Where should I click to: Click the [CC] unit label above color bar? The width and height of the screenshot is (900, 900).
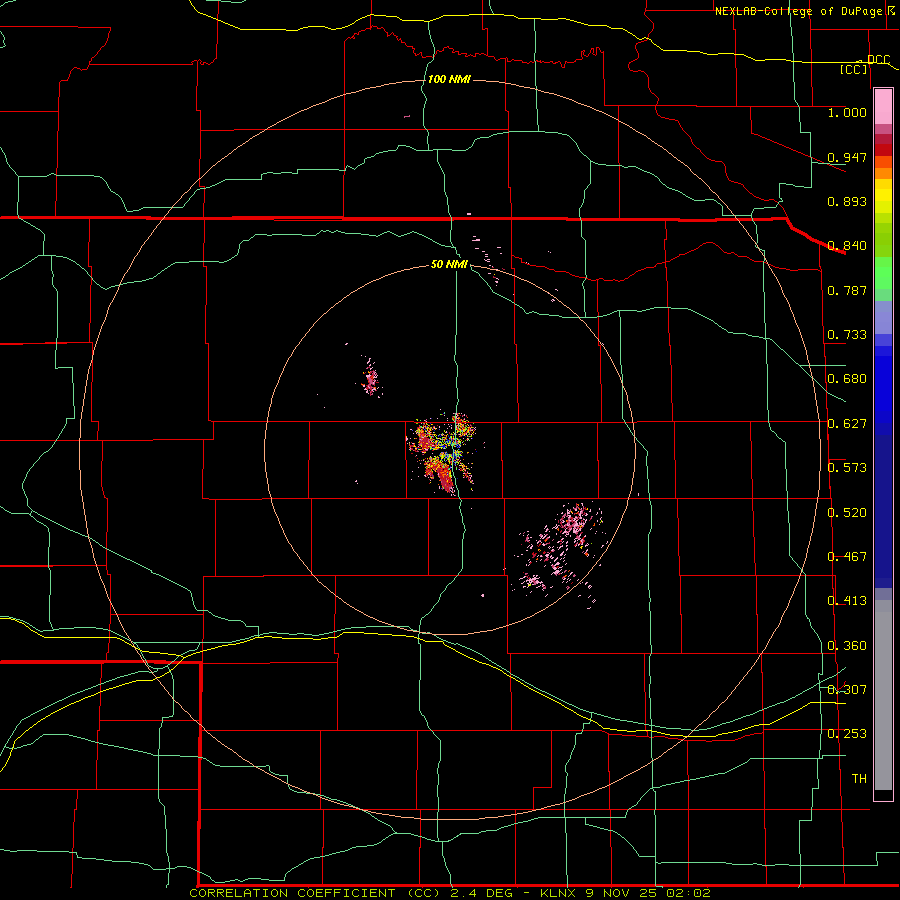point(854,69)
